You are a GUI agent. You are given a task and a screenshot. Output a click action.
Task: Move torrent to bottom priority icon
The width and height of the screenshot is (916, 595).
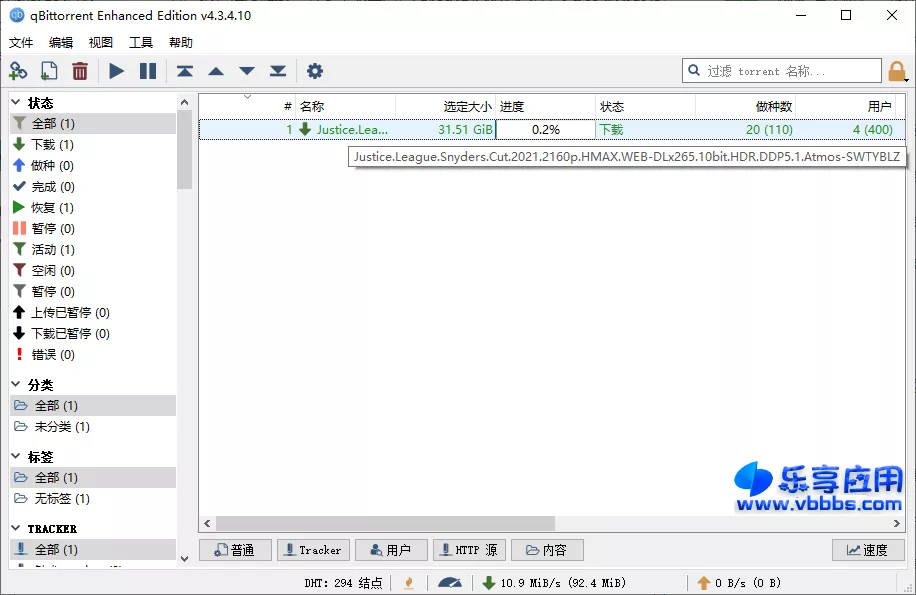[x=280, y=71]
